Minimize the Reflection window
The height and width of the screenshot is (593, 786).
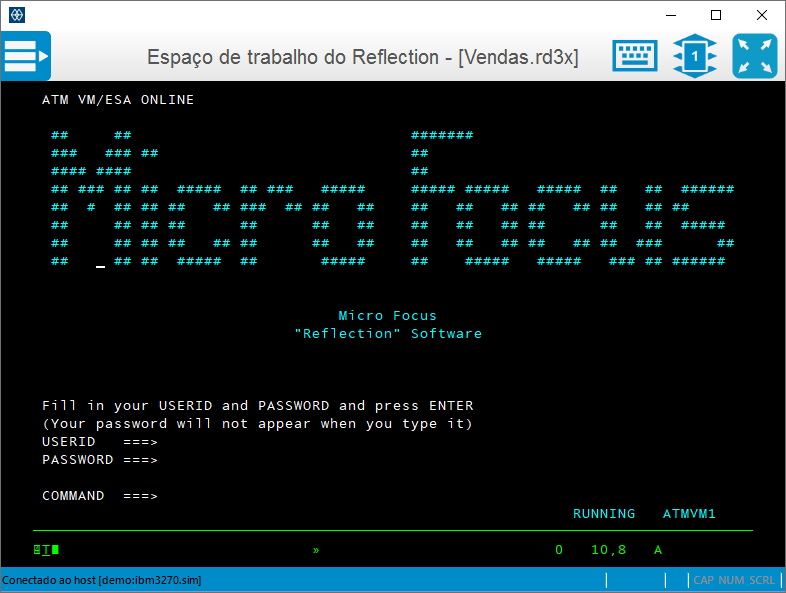(669, 15)
